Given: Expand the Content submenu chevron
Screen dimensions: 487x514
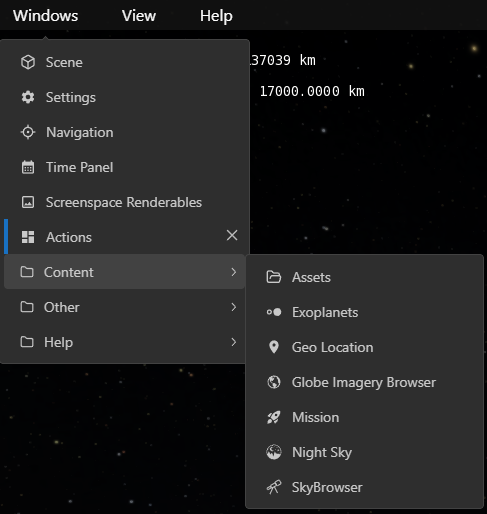Looking at the screenshot, I should (234, 272).
